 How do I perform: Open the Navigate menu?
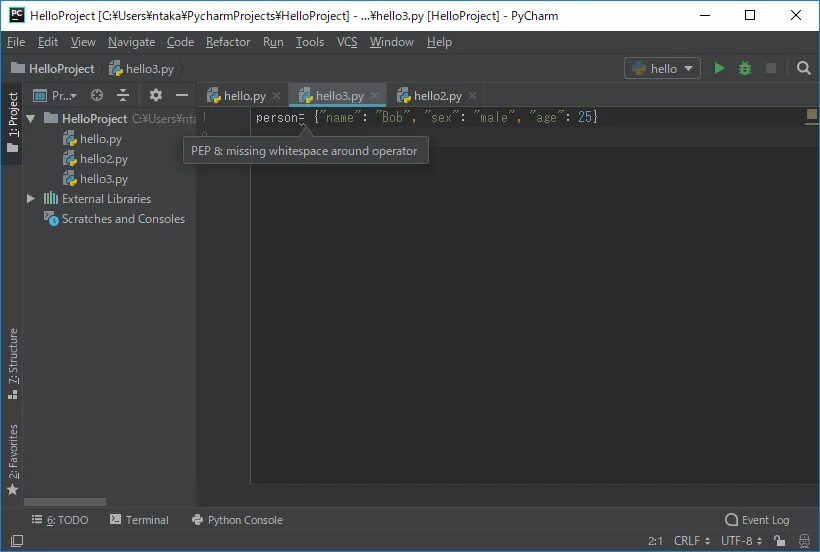(x=131, y=42)
